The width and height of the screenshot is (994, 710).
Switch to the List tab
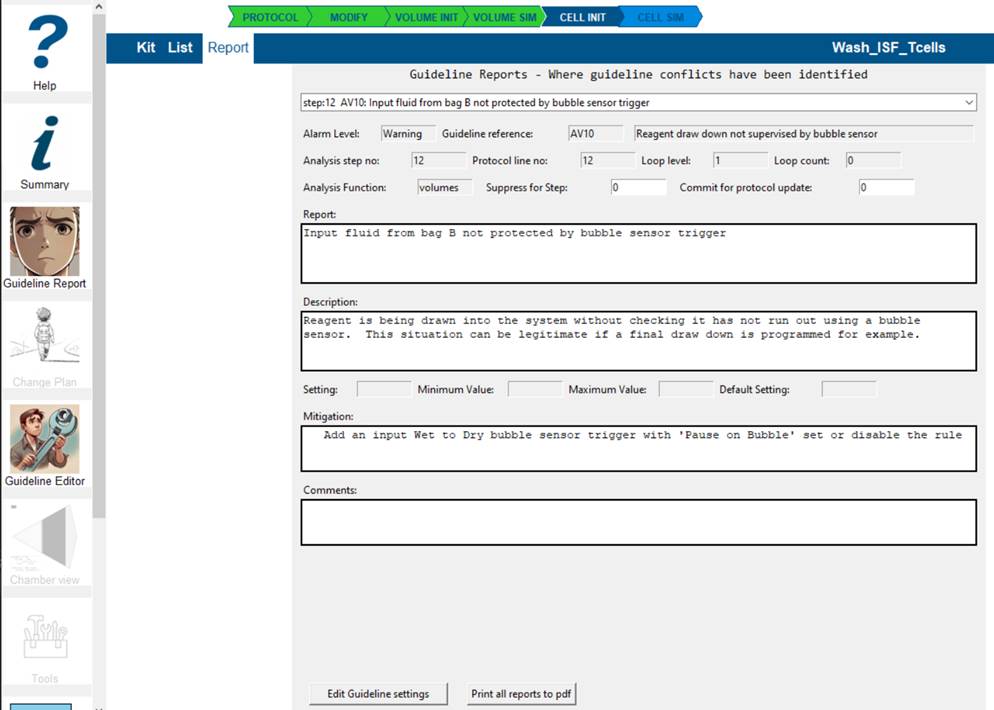pos(180,48)
